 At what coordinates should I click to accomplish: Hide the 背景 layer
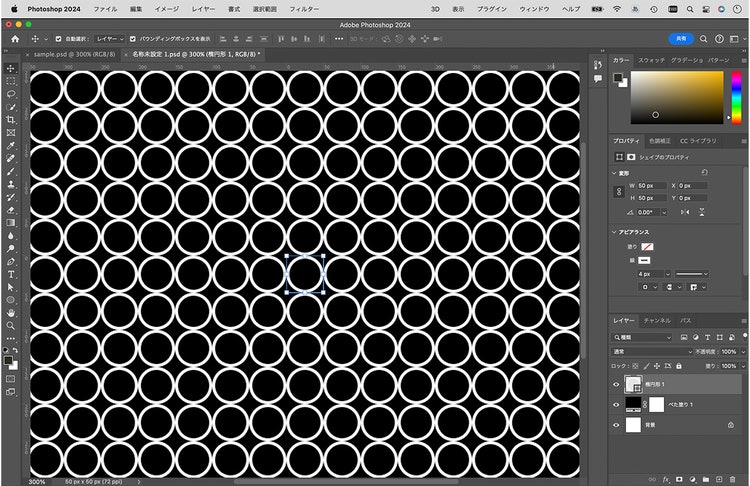[616, 425]
